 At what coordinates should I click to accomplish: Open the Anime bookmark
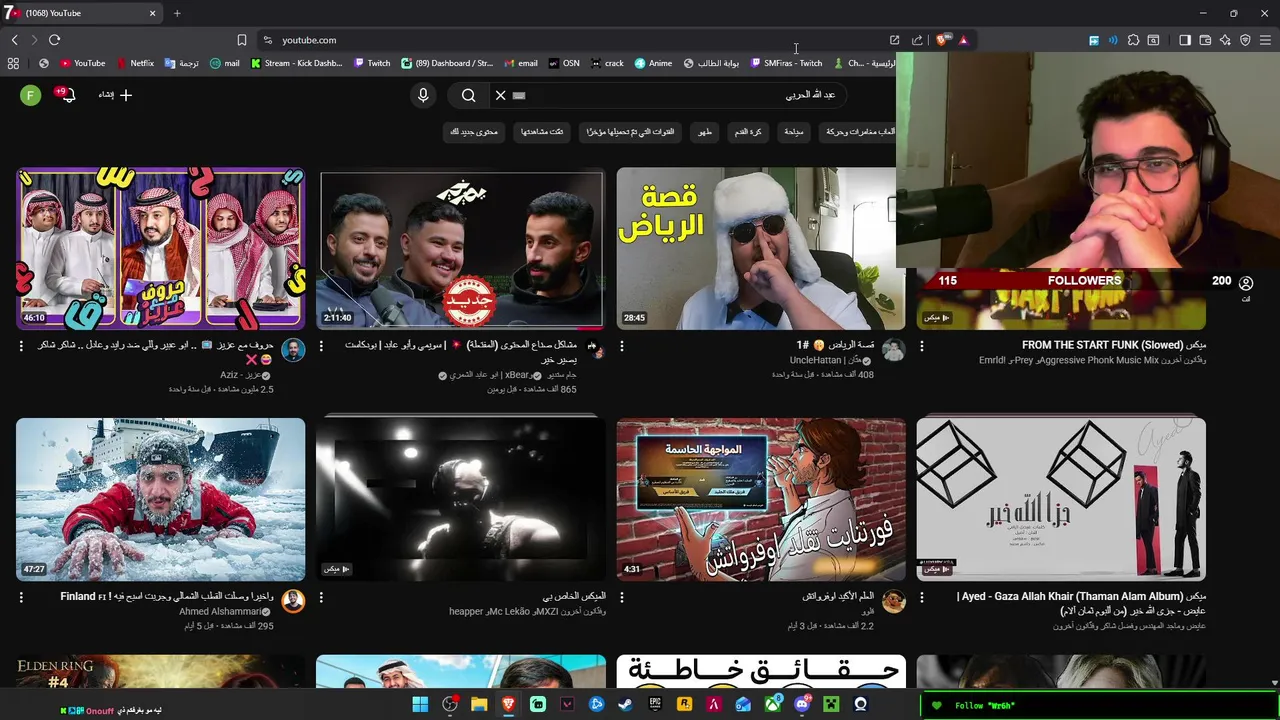(653, 63)
